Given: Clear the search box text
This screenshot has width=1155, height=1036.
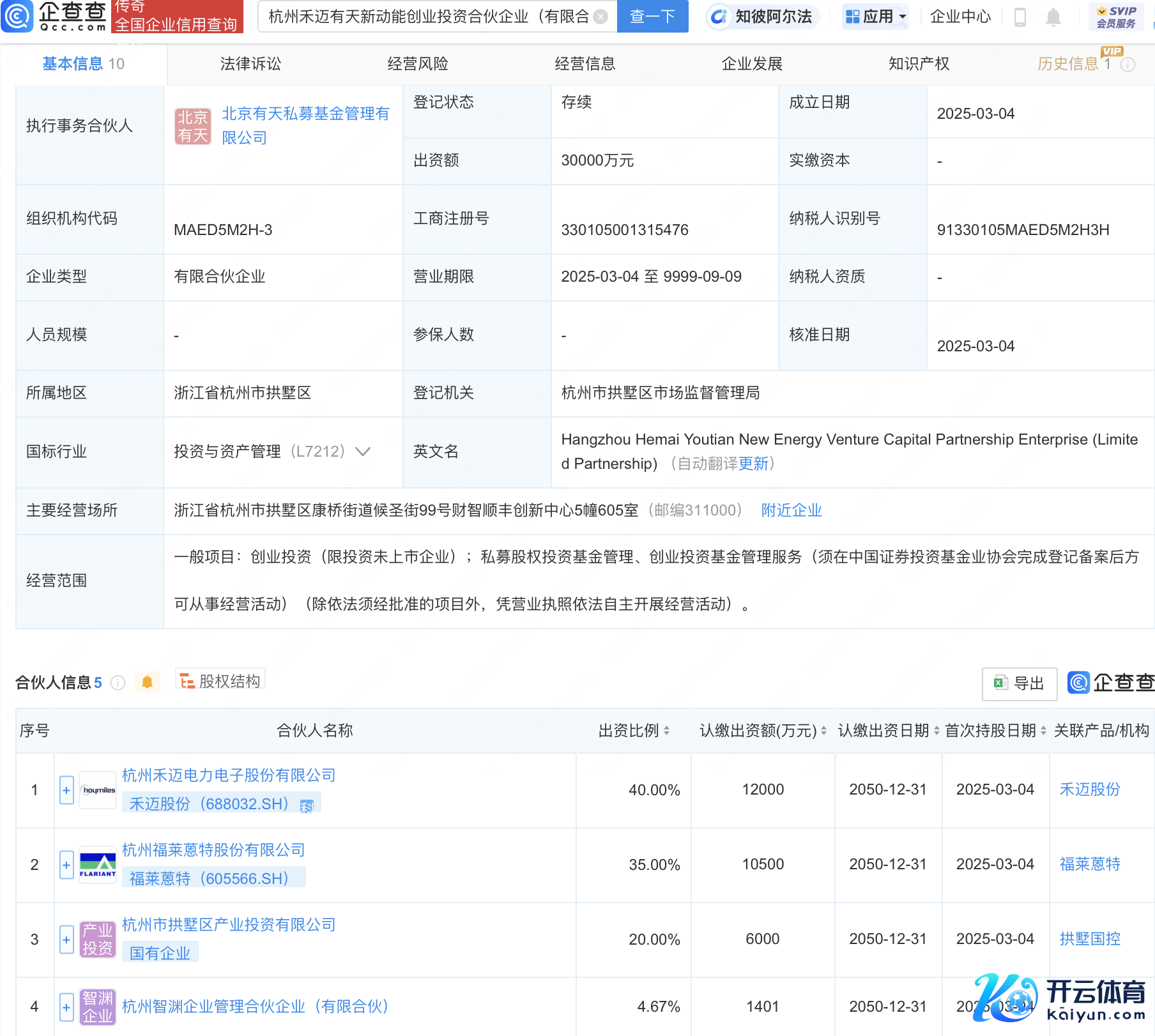Looking at the screenshot, I should [x=600, y=17].
